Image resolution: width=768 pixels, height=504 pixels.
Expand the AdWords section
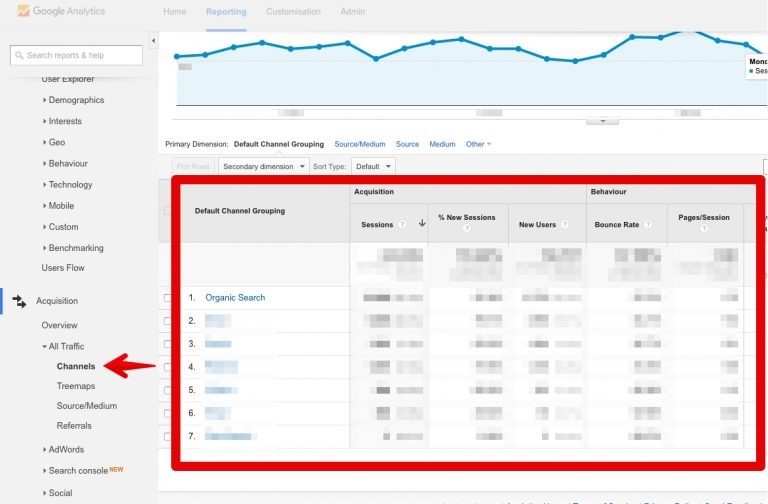(x=63, y=449)
